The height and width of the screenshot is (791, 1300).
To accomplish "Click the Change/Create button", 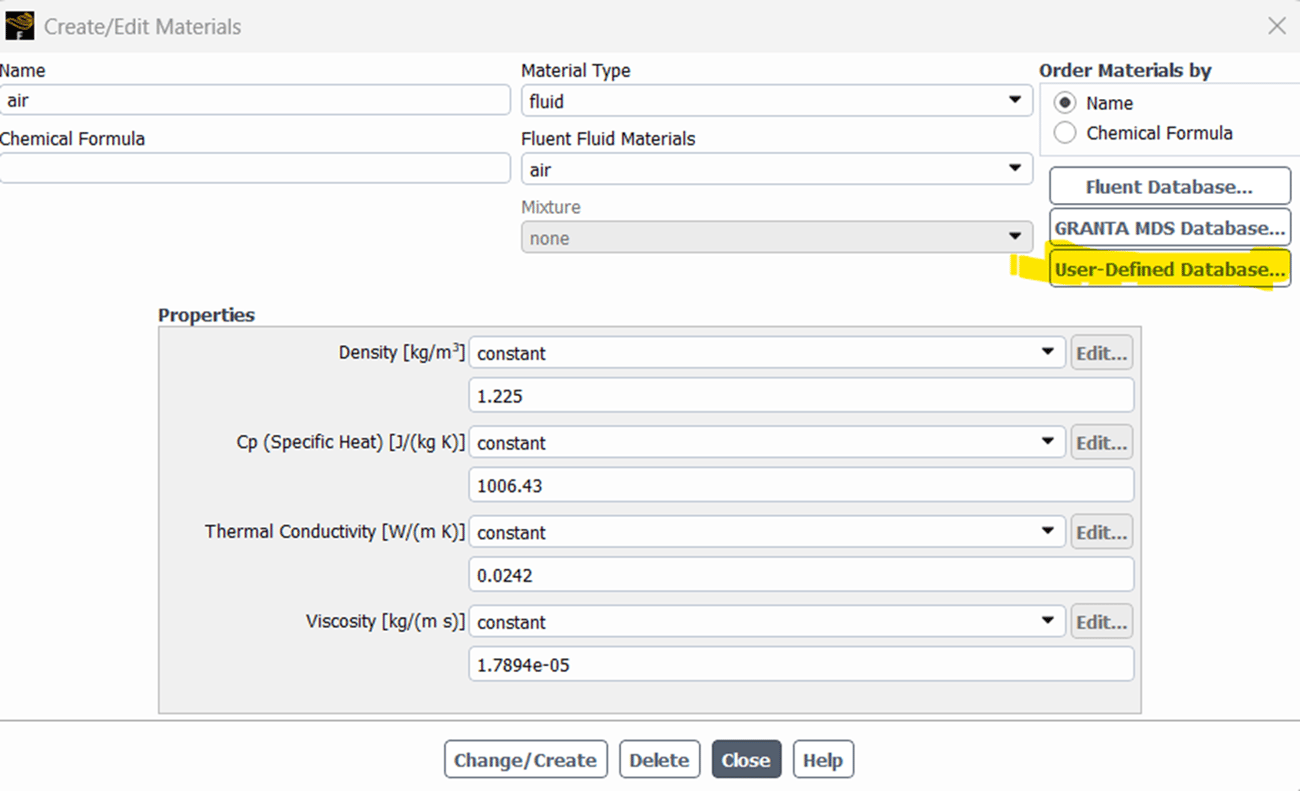I will click(525, 759).
